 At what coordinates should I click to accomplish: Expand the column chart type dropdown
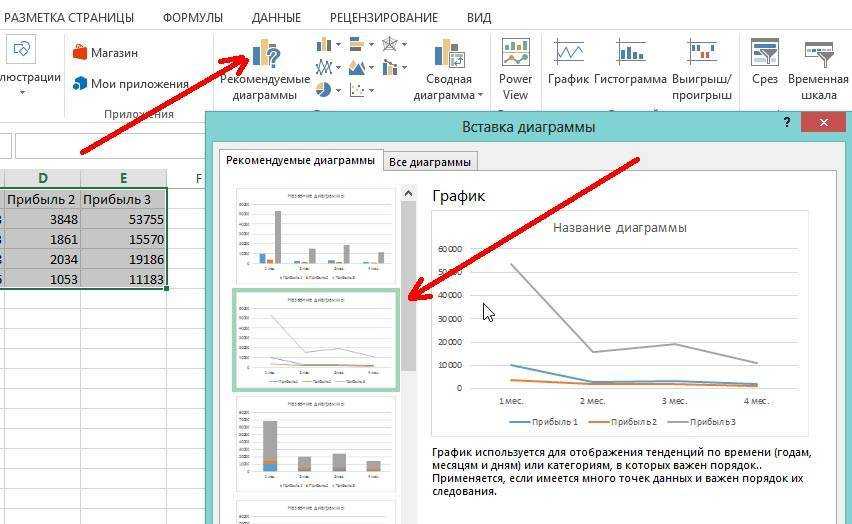pyautogui.click(x=339, y=45)
